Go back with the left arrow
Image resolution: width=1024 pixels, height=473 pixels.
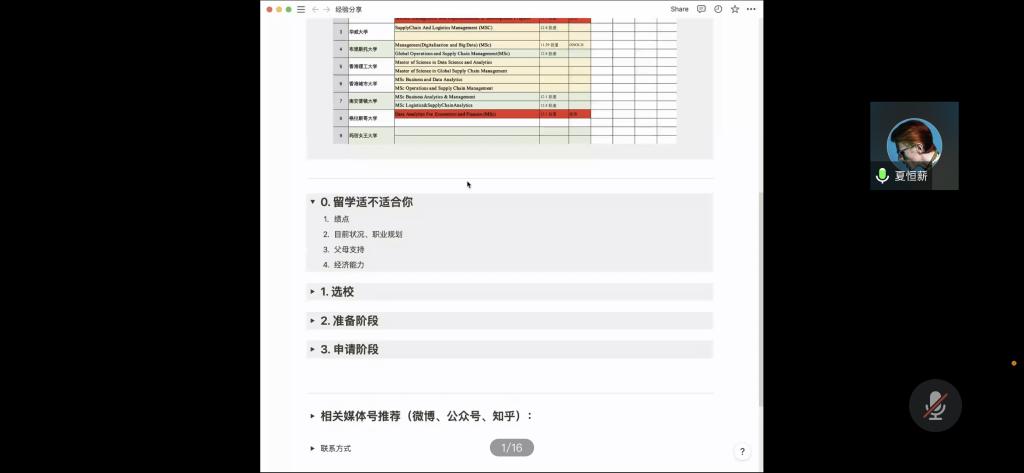tap(315, 9)
